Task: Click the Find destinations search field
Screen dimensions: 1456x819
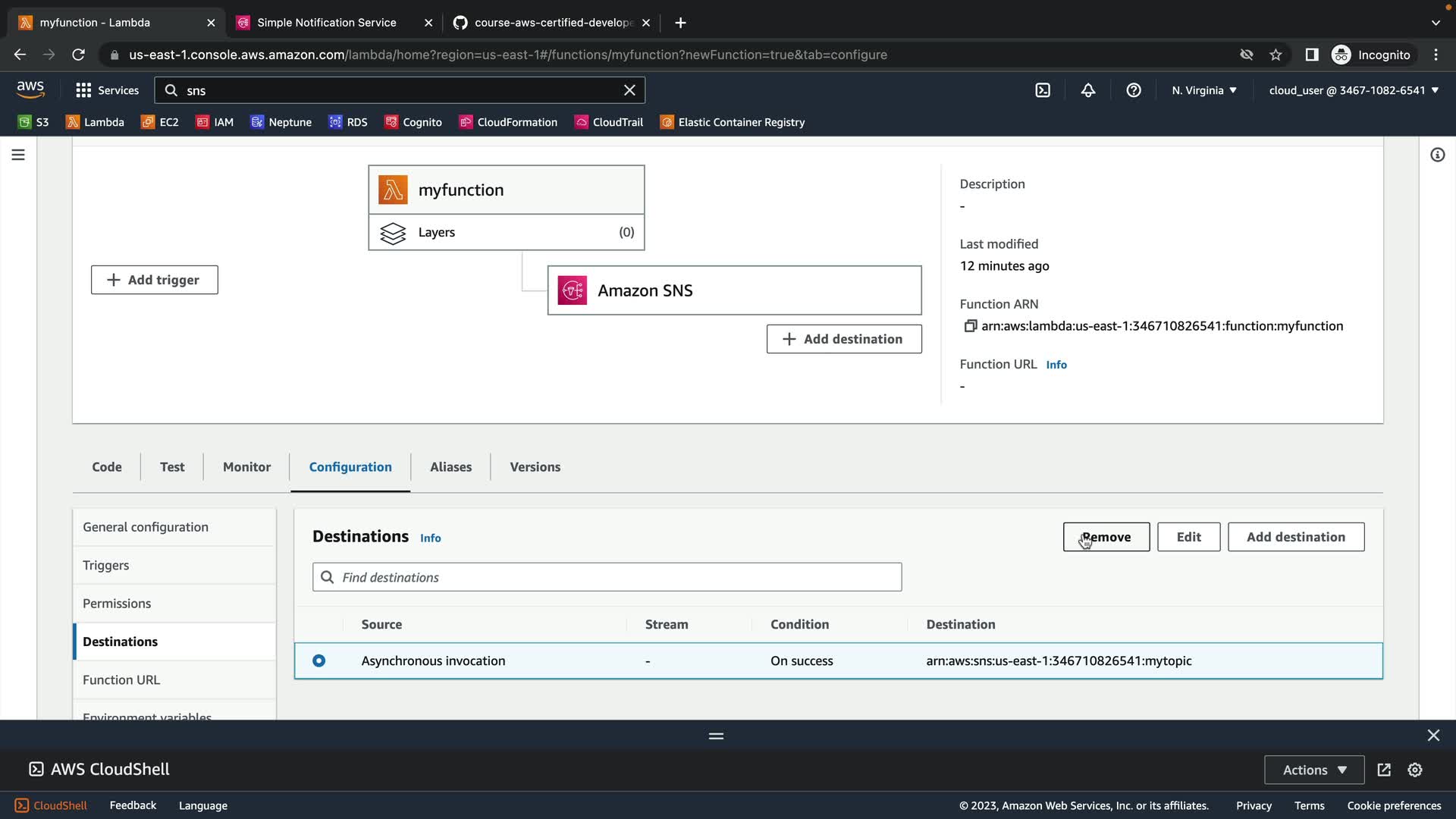Action: [x=607, y=577]
